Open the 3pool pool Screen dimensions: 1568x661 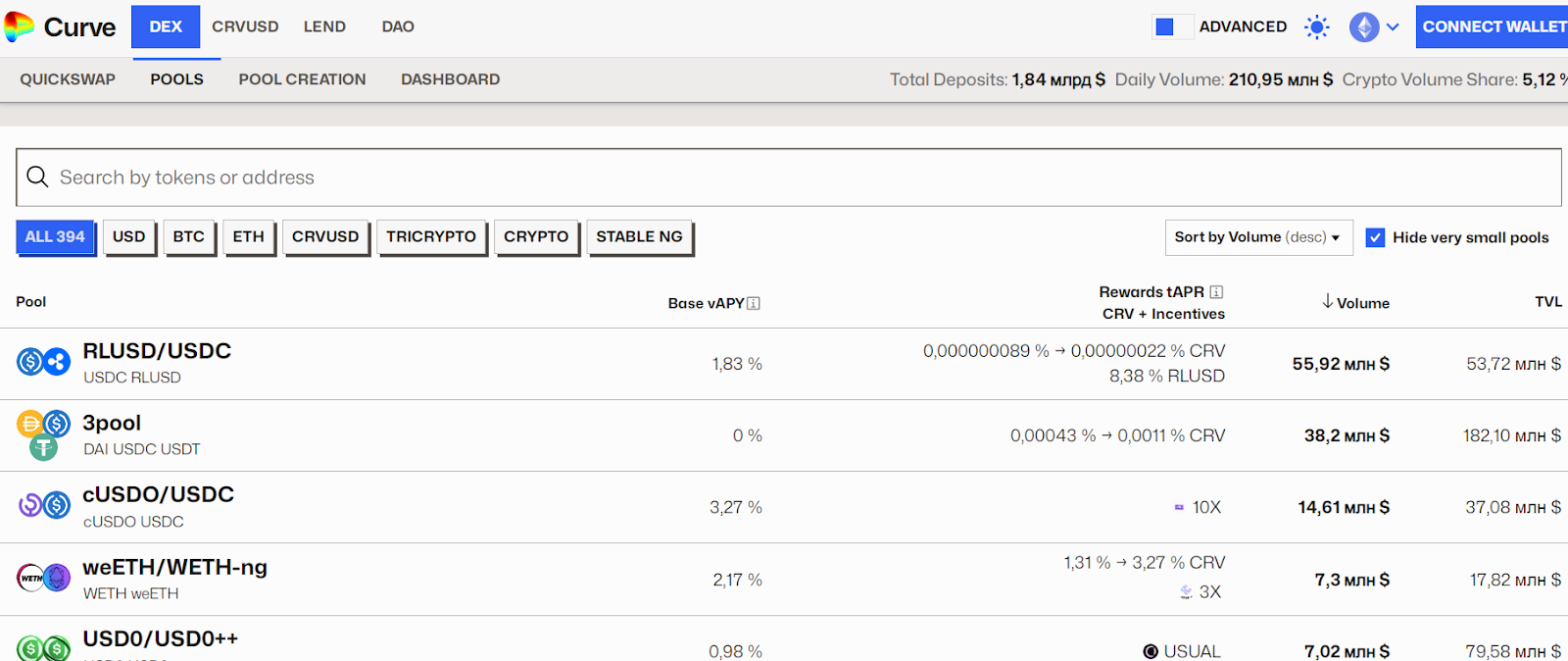tap(112, 423)
